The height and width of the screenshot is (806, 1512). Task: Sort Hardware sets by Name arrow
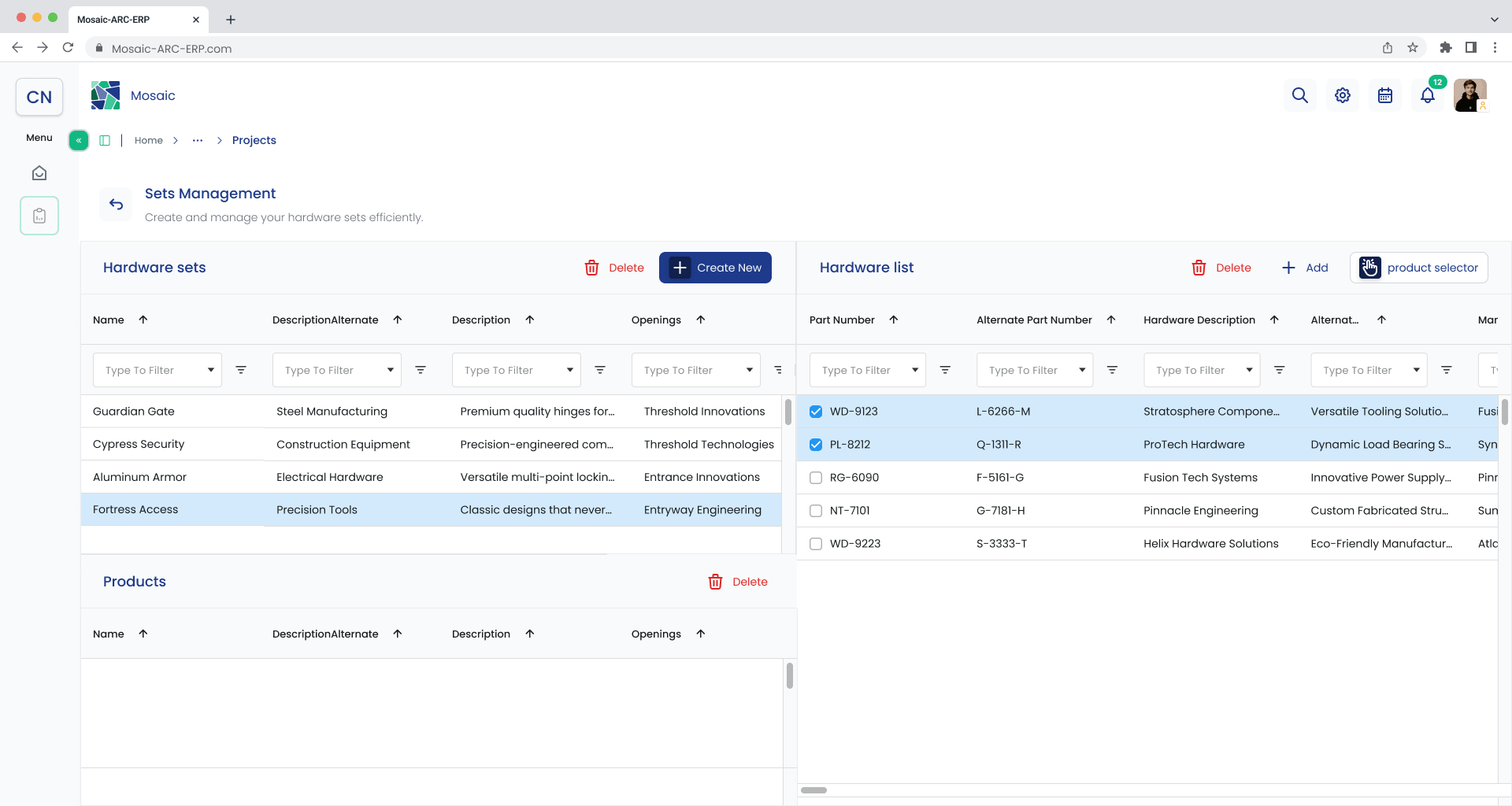pos(143,320)
